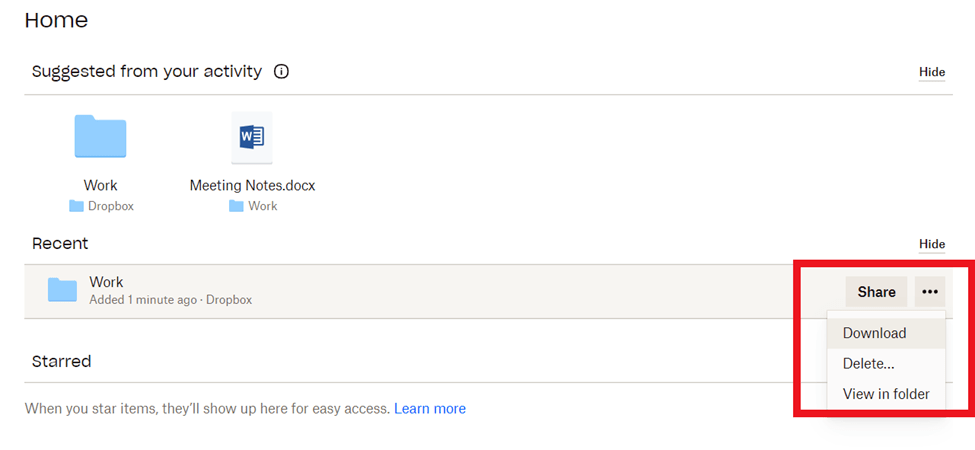This screenshot has height=450, width=975.
Task: Click the Work folder icon in Recent
Action: click(62, 290)
